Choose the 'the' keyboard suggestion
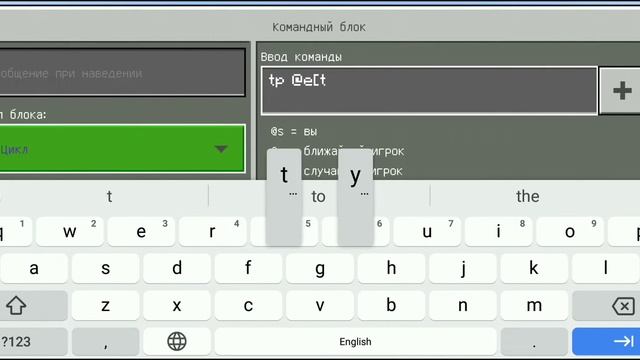Image resolution: width=640 pixels, height=360 pixels. click(527, 196)
